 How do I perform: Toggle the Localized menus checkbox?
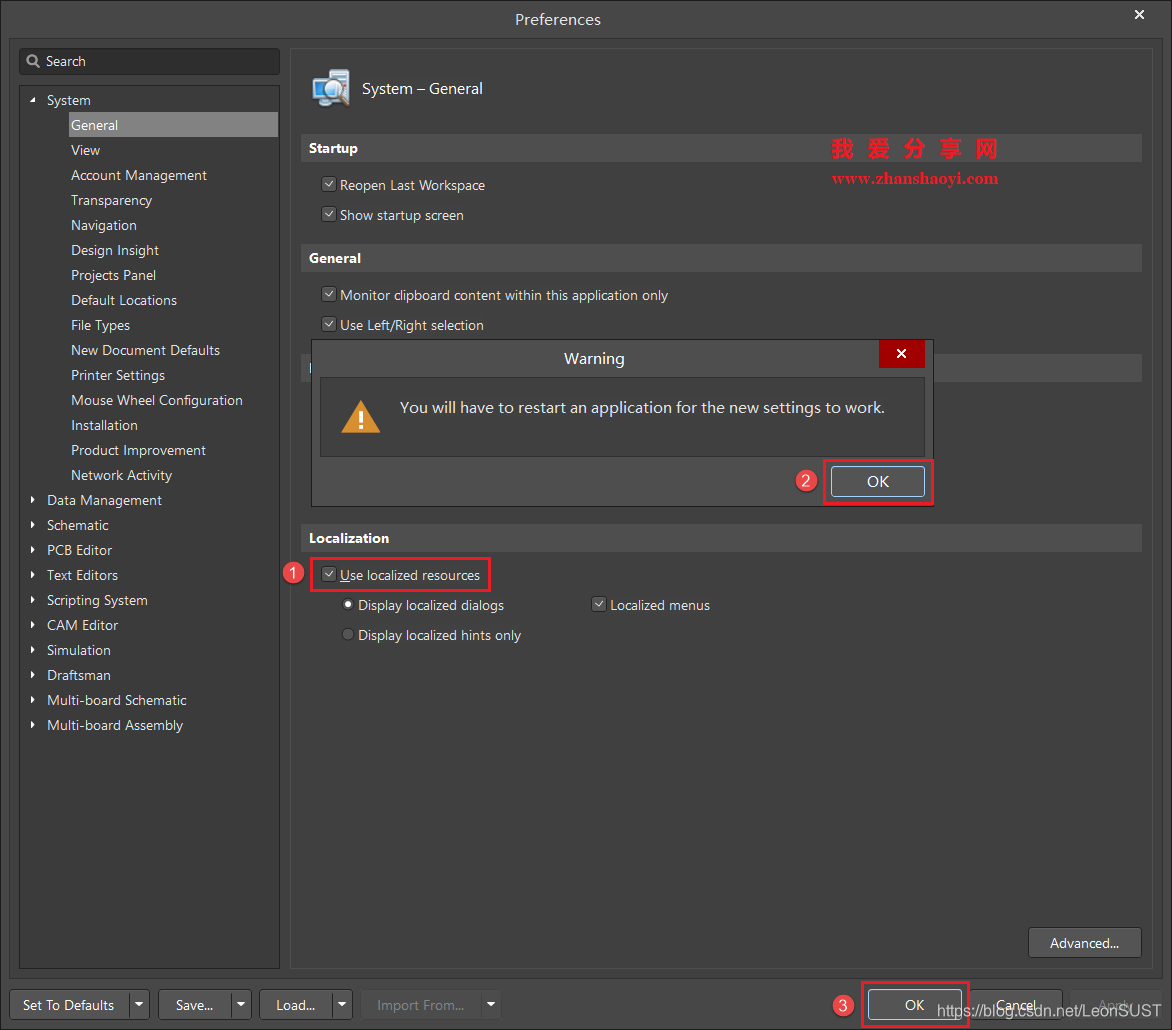[x=599, y=605]
